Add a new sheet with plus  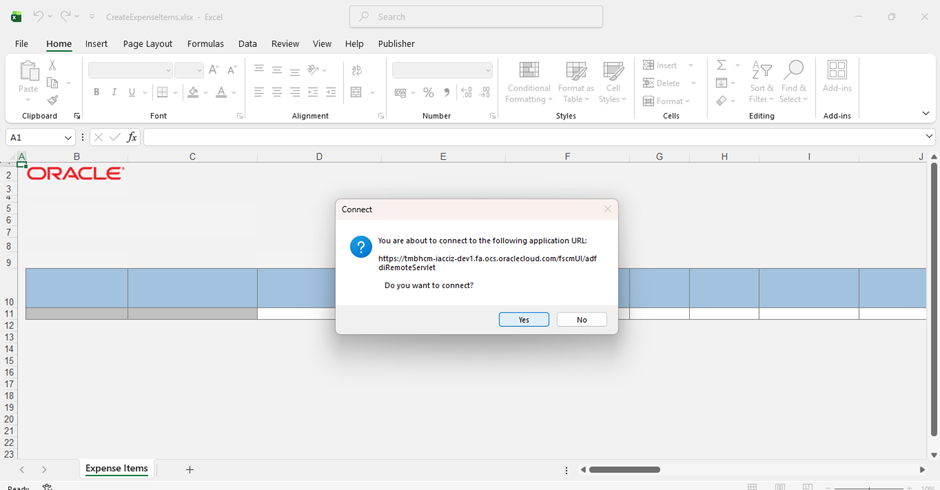point(189,470)
